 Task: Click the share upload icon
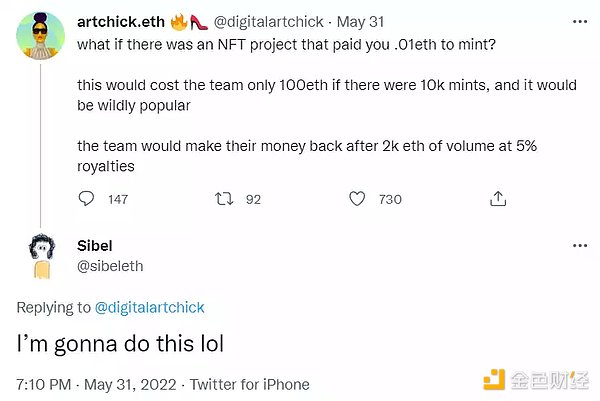498,199
